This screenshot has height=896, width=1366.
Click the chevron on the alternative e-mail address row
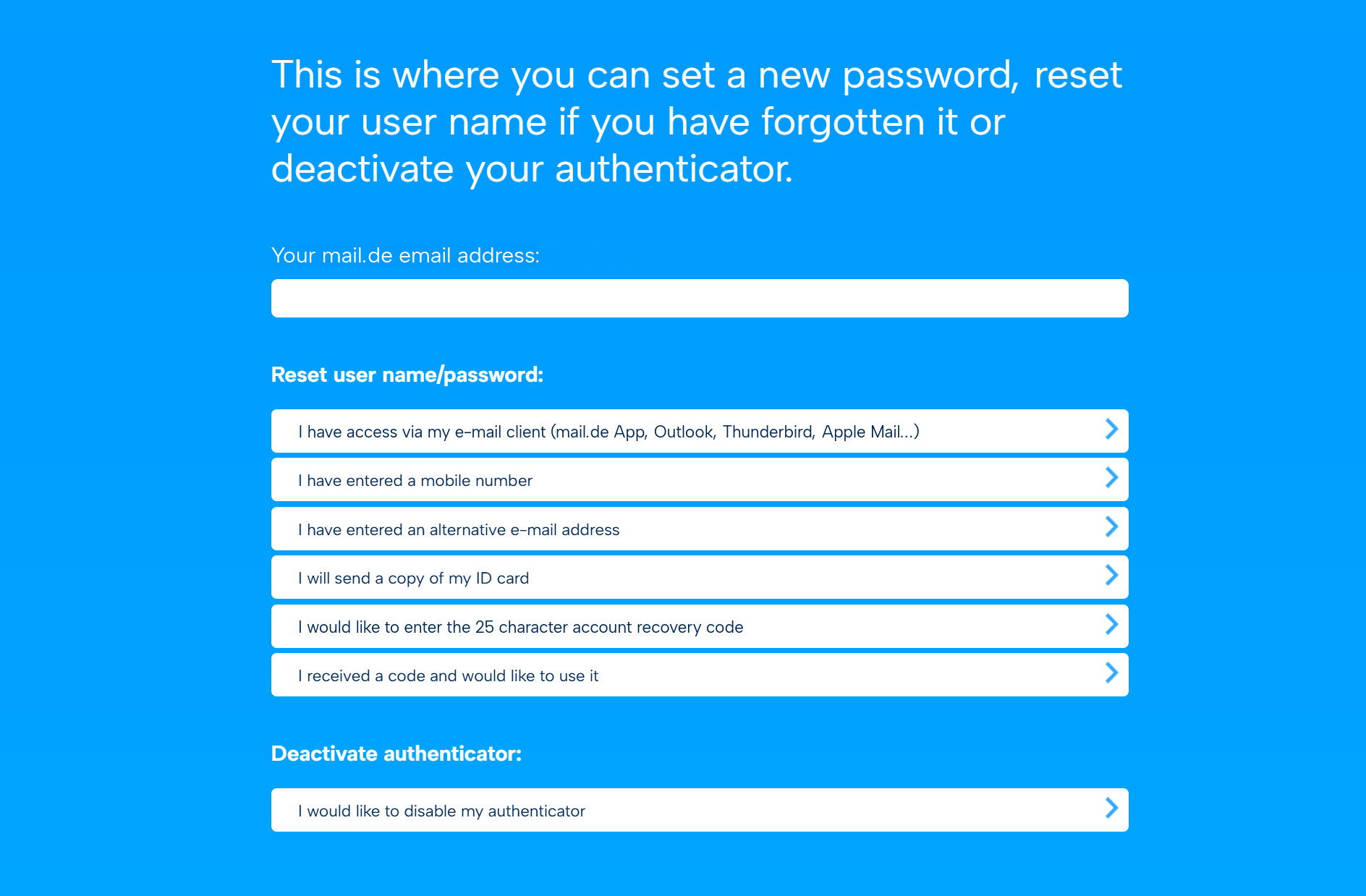pyautogui.click(x=1112, y=526)
